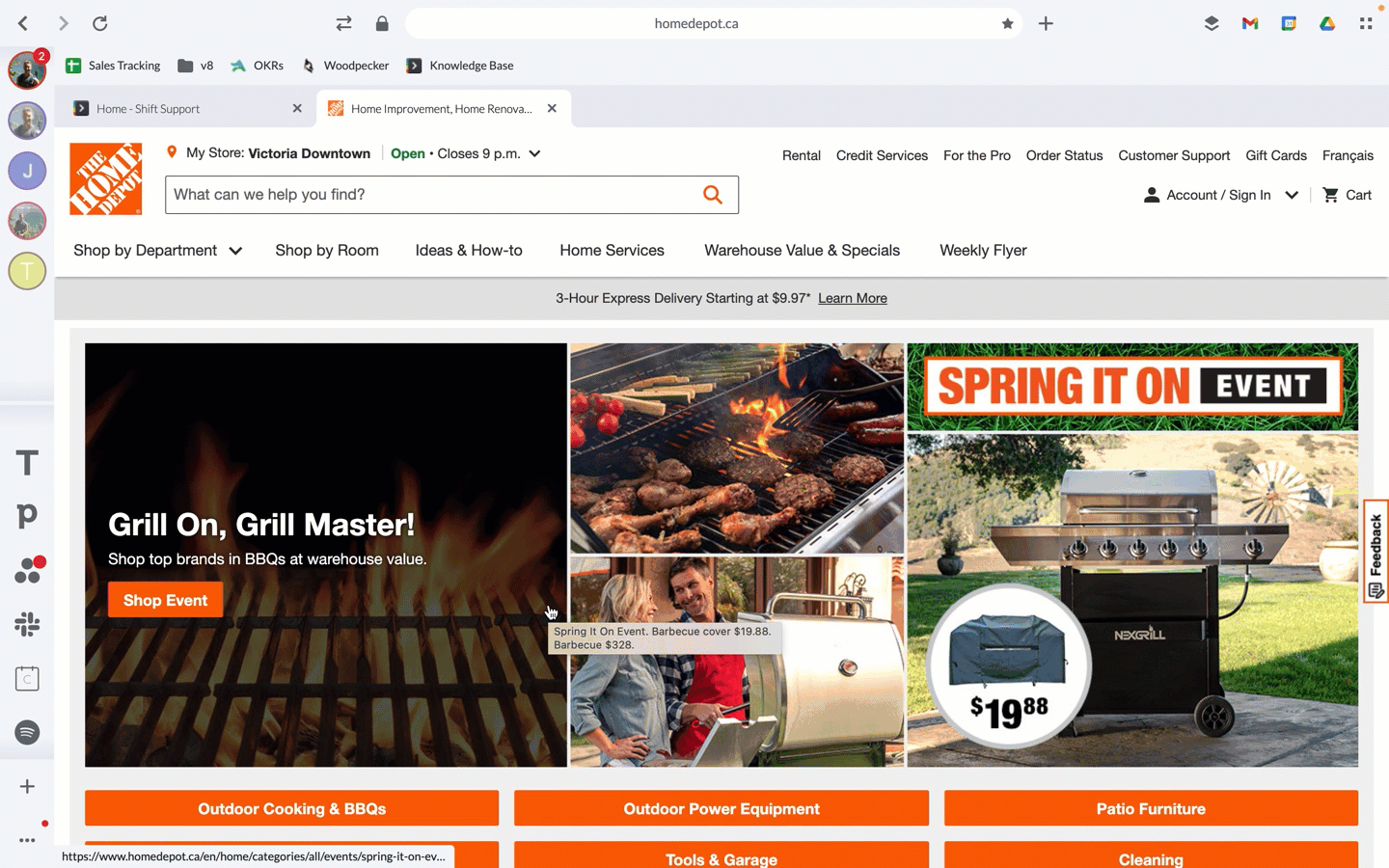
Task: Close the Home - Shift Support tab
Action: pyautogui.click(x=297, y=108)
